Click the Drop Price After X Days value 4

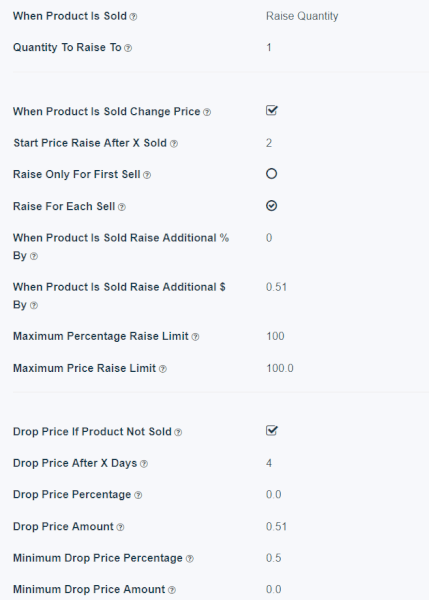269,463
